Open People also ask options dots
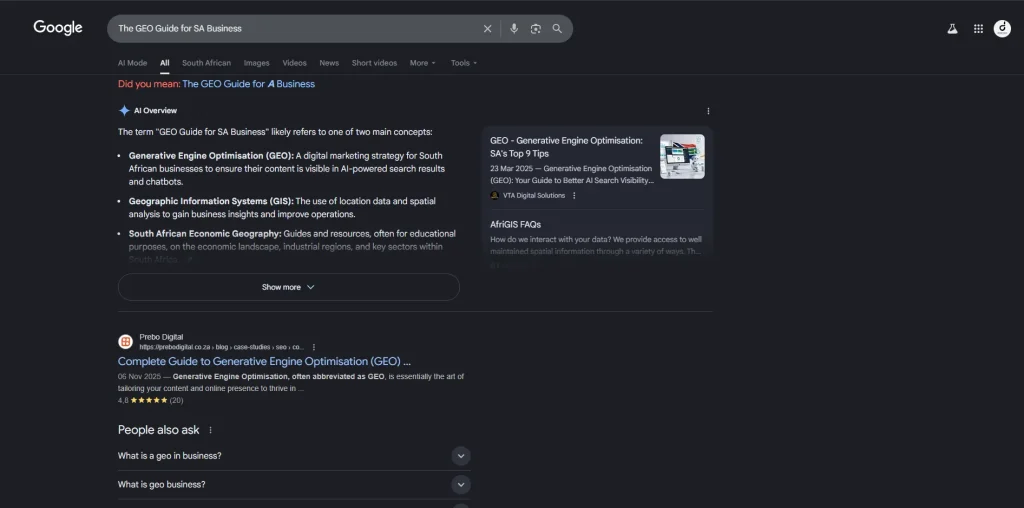 [x=210, y=430]
